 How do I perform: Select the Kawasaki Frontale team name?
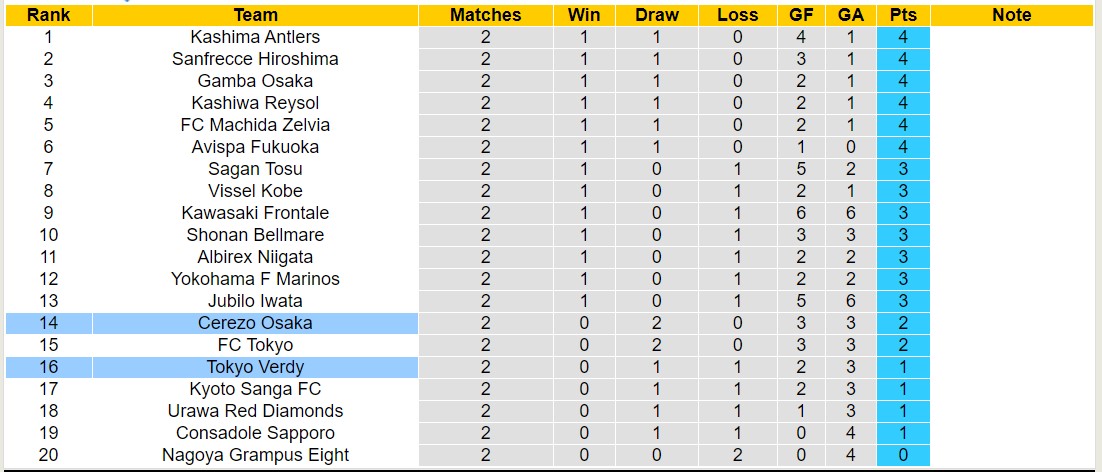(255, 213)
